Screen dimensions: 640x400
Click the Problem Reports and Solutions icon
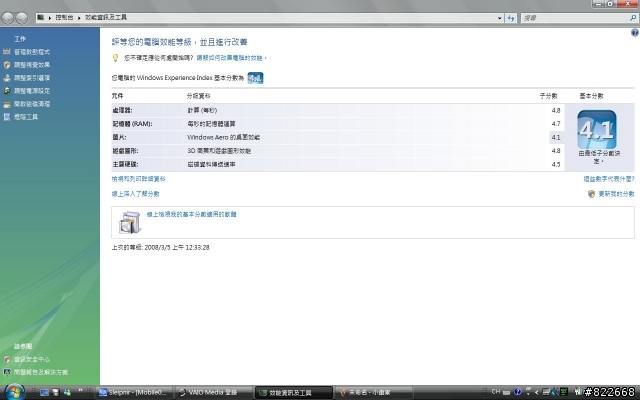click(7, 372)
